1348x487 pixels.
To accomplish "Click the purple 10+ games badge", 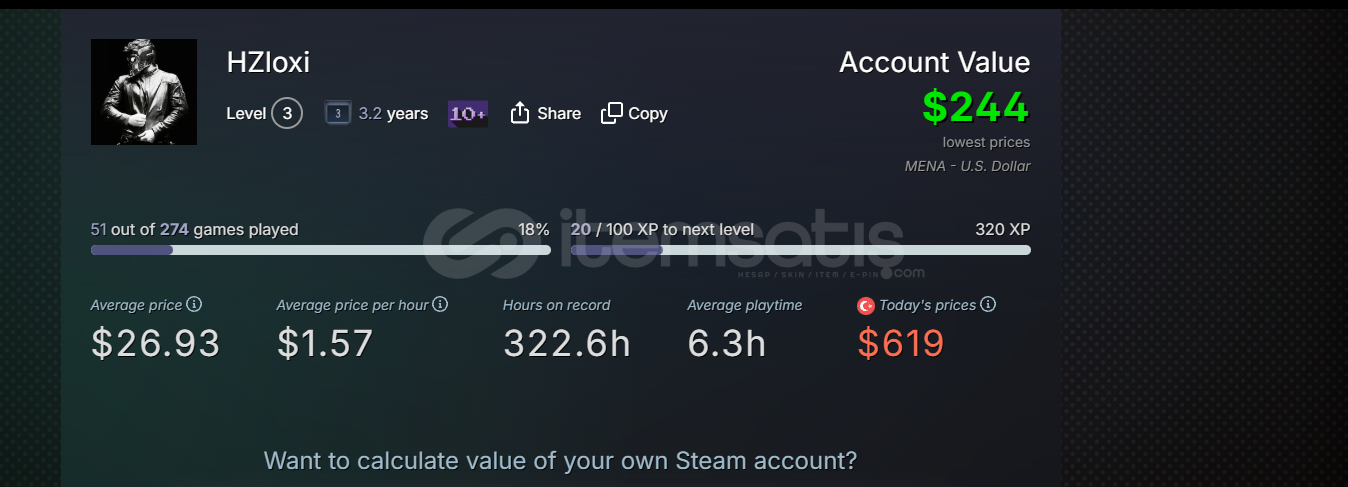I will pyautogui.click(x=468, y=113).
